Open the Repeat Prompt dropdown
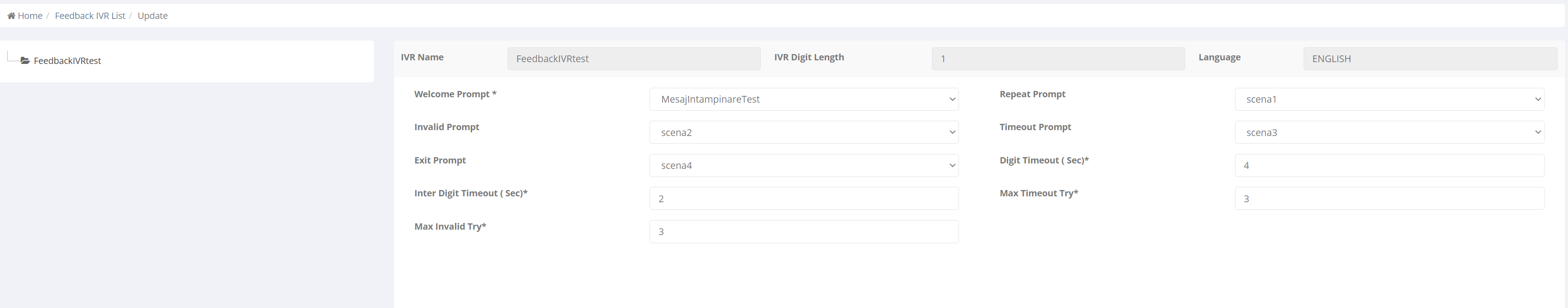This screenshot has width=1568, height=308. coord(1389,99)
